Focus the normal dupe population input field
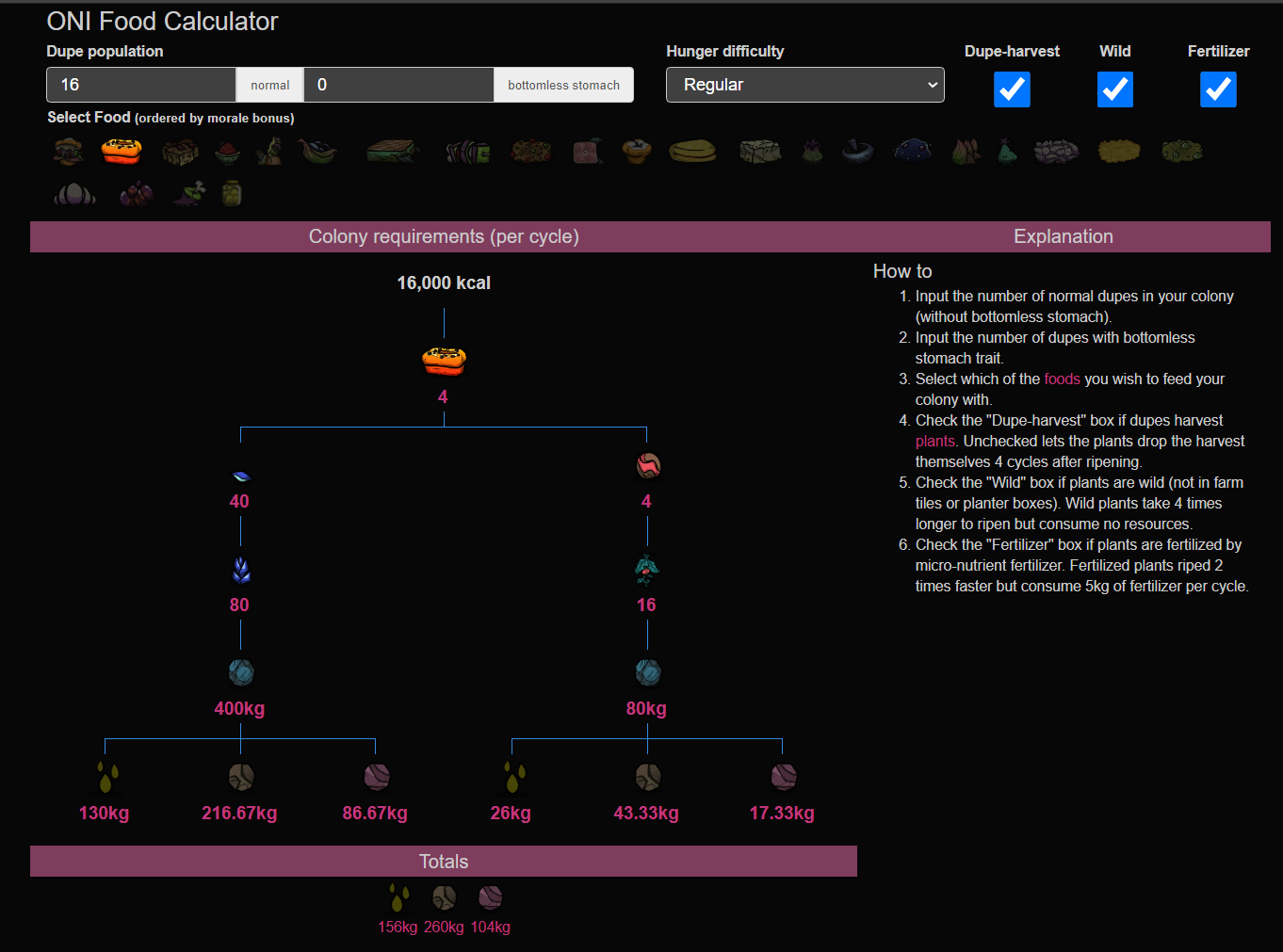1283x952 pixels. click(x=141, y=85)
